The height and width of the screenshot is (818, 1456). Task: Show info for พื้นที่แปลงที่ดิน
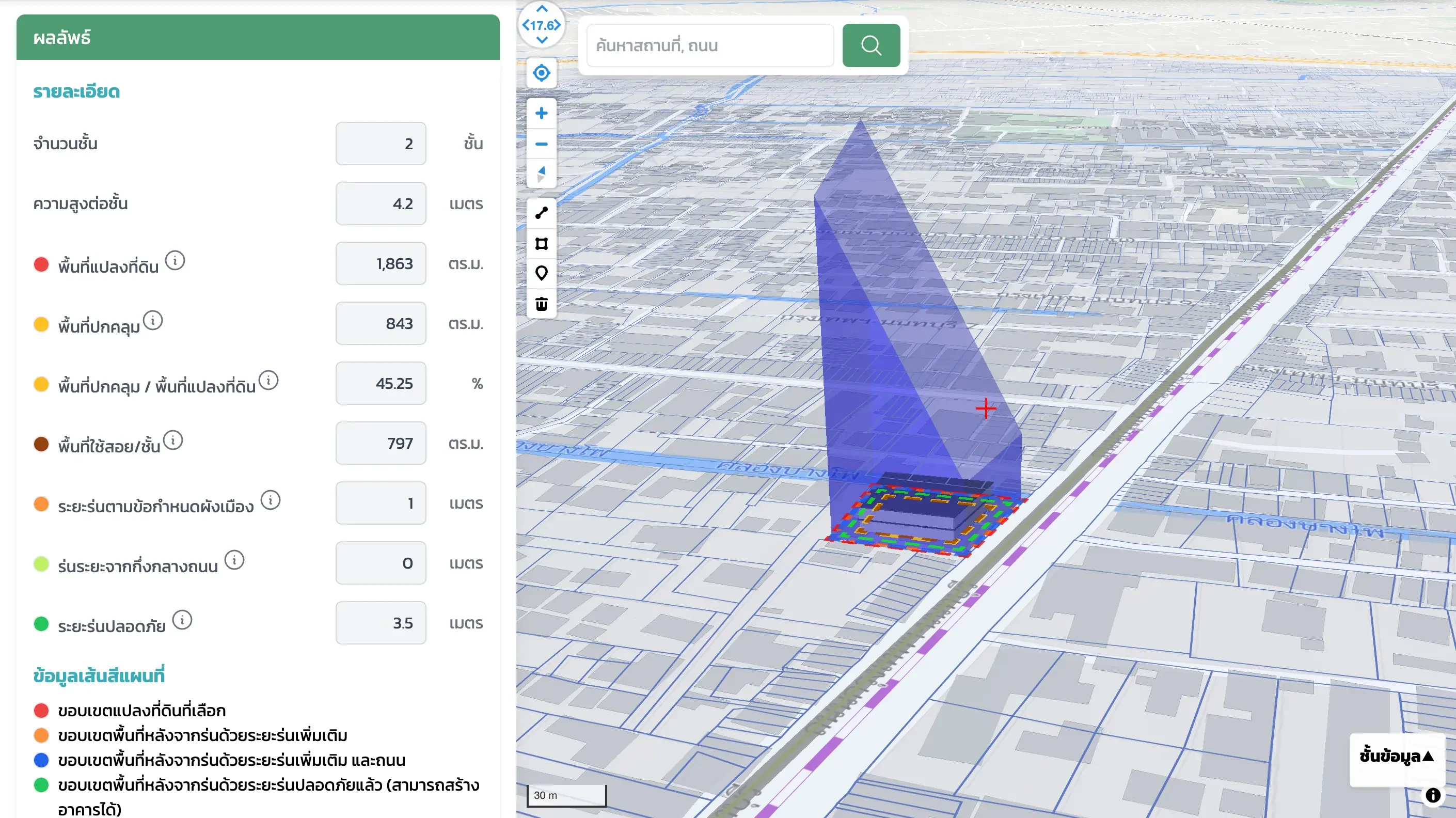pyautogui.click(x=175, y=261)
